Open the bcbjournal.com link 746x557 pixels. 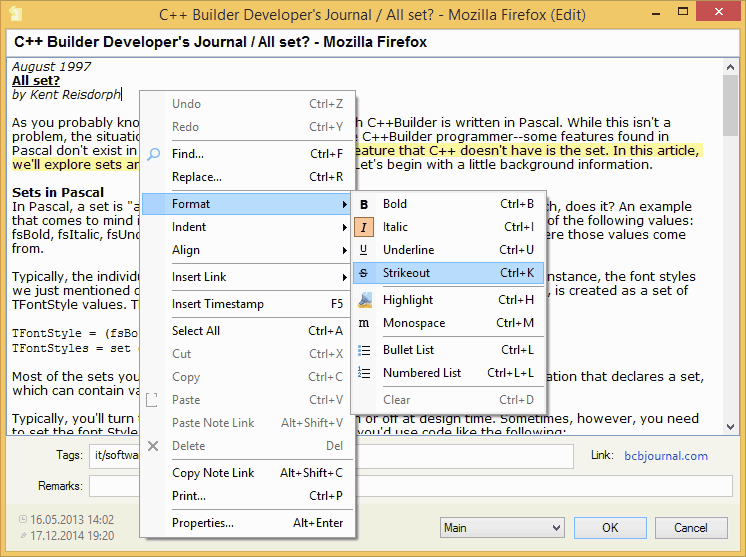(x=666, y=456)
